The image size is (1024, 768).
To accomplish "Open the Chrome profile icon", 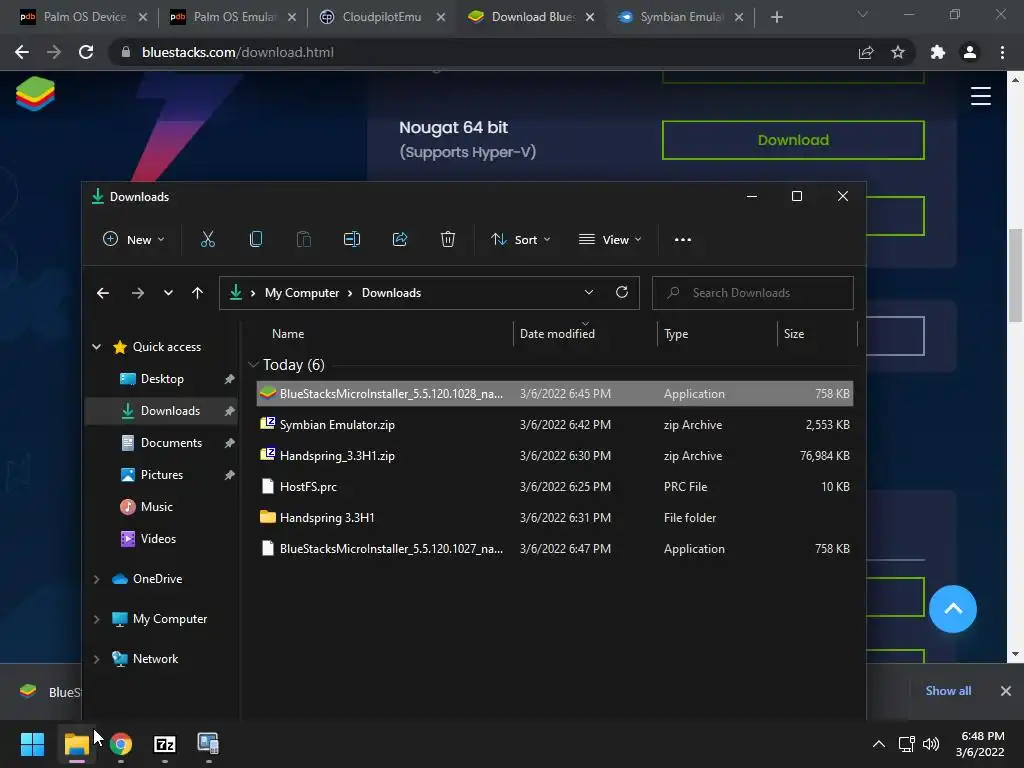I will point(970,52).
